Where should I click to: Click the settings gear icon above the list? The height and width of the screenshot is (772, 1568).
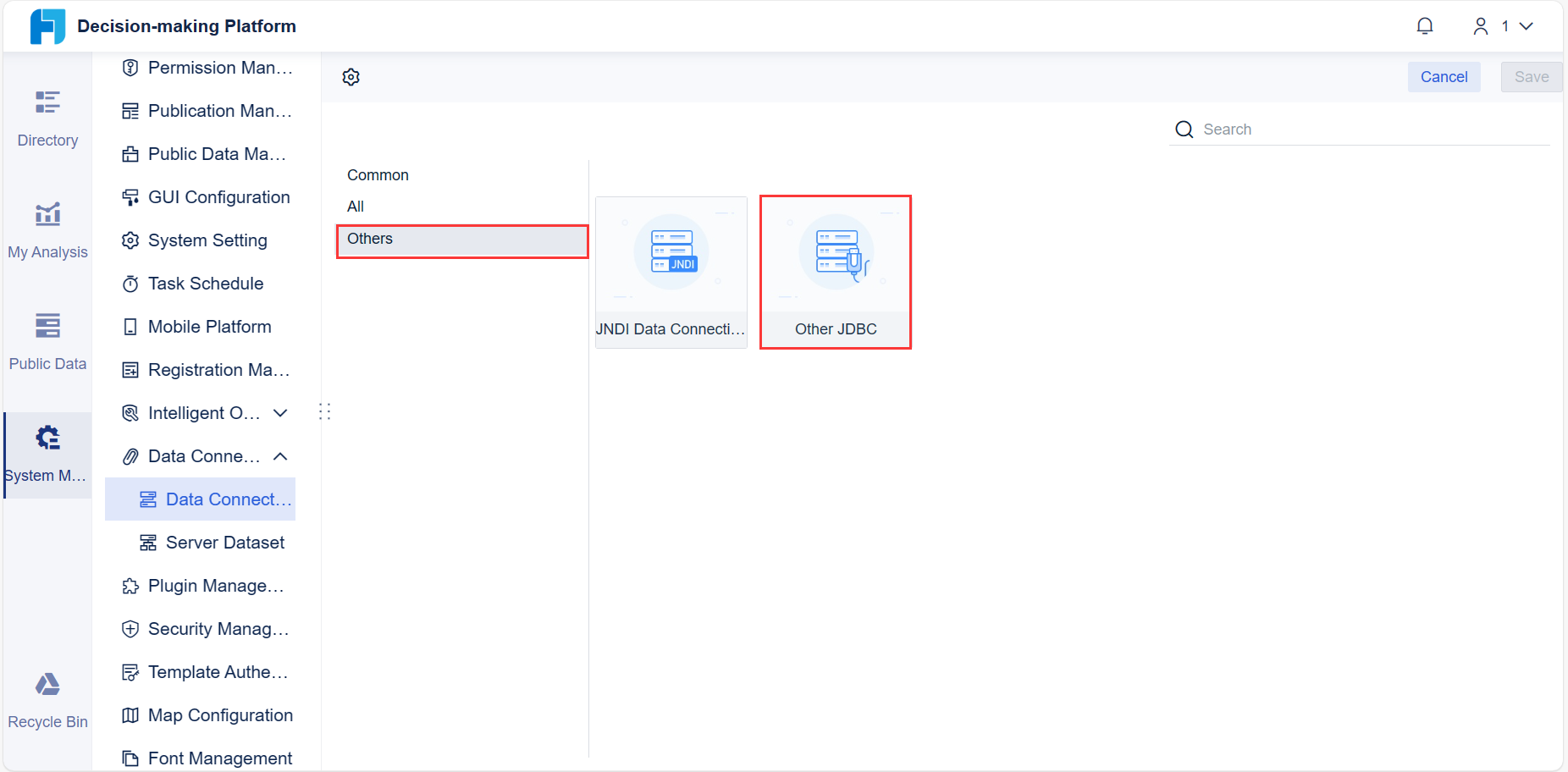[x=351, y=77]
